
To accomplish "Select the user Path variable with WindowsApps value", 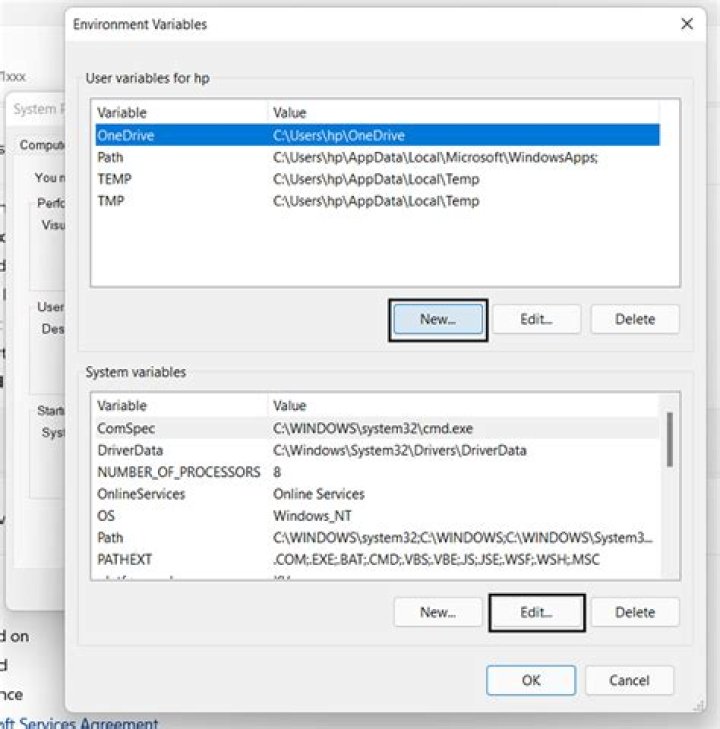I will pos(377,157).
